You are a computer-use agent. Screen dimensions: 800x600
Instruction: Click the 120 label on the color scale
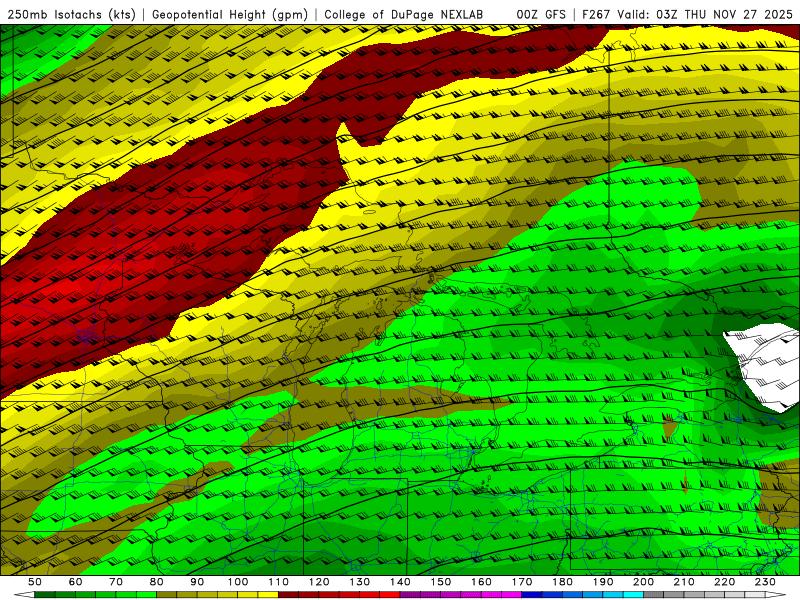pos(319,582)
